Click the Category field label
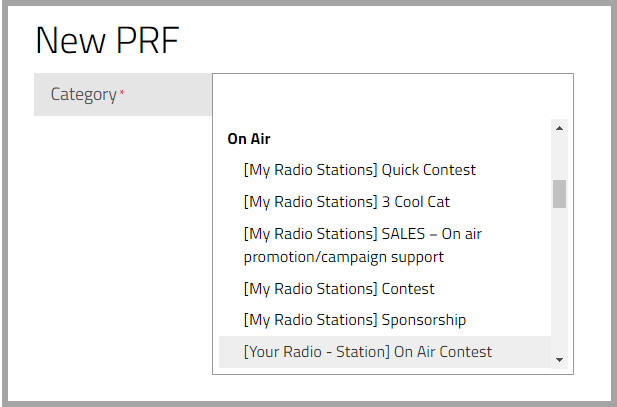Viewport: 617px width, 407px height. coord(84,95)
